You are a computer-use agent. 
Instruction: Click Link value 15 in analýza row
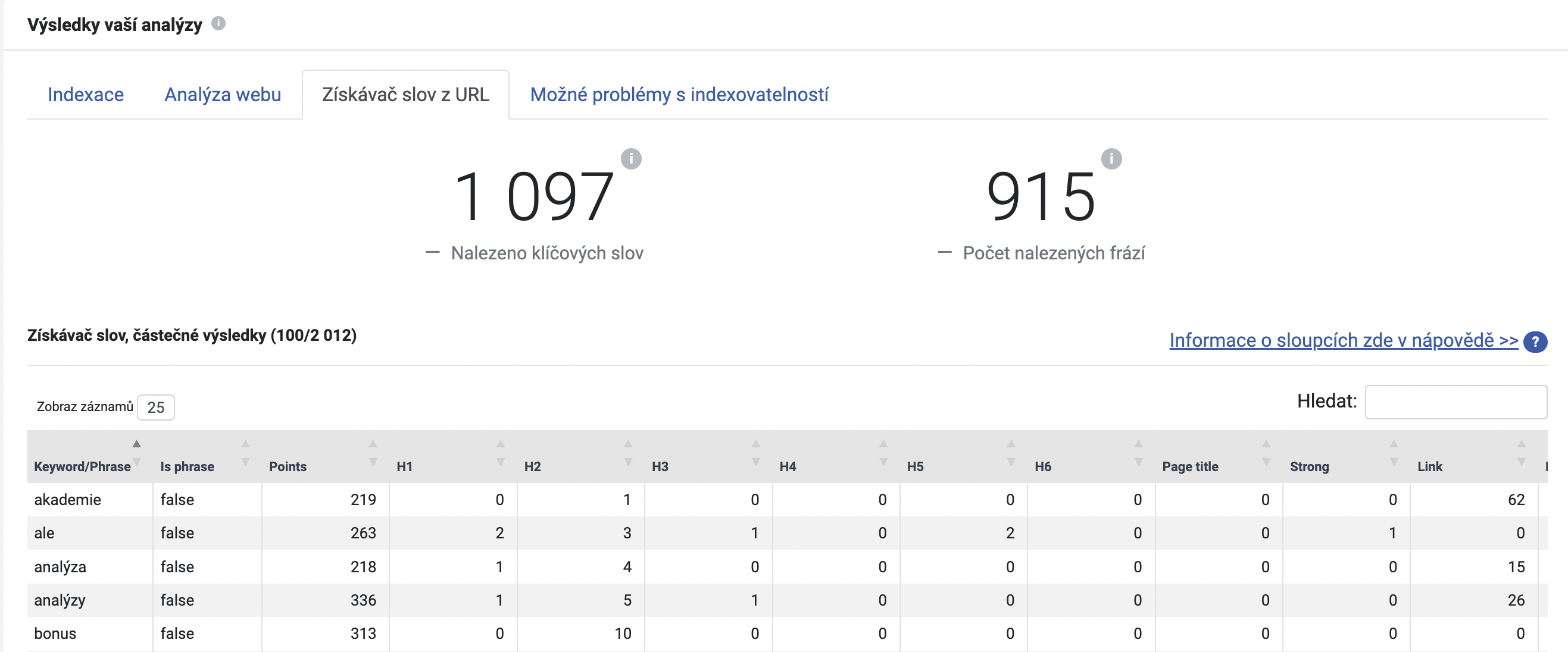[x=1516, y=567]
